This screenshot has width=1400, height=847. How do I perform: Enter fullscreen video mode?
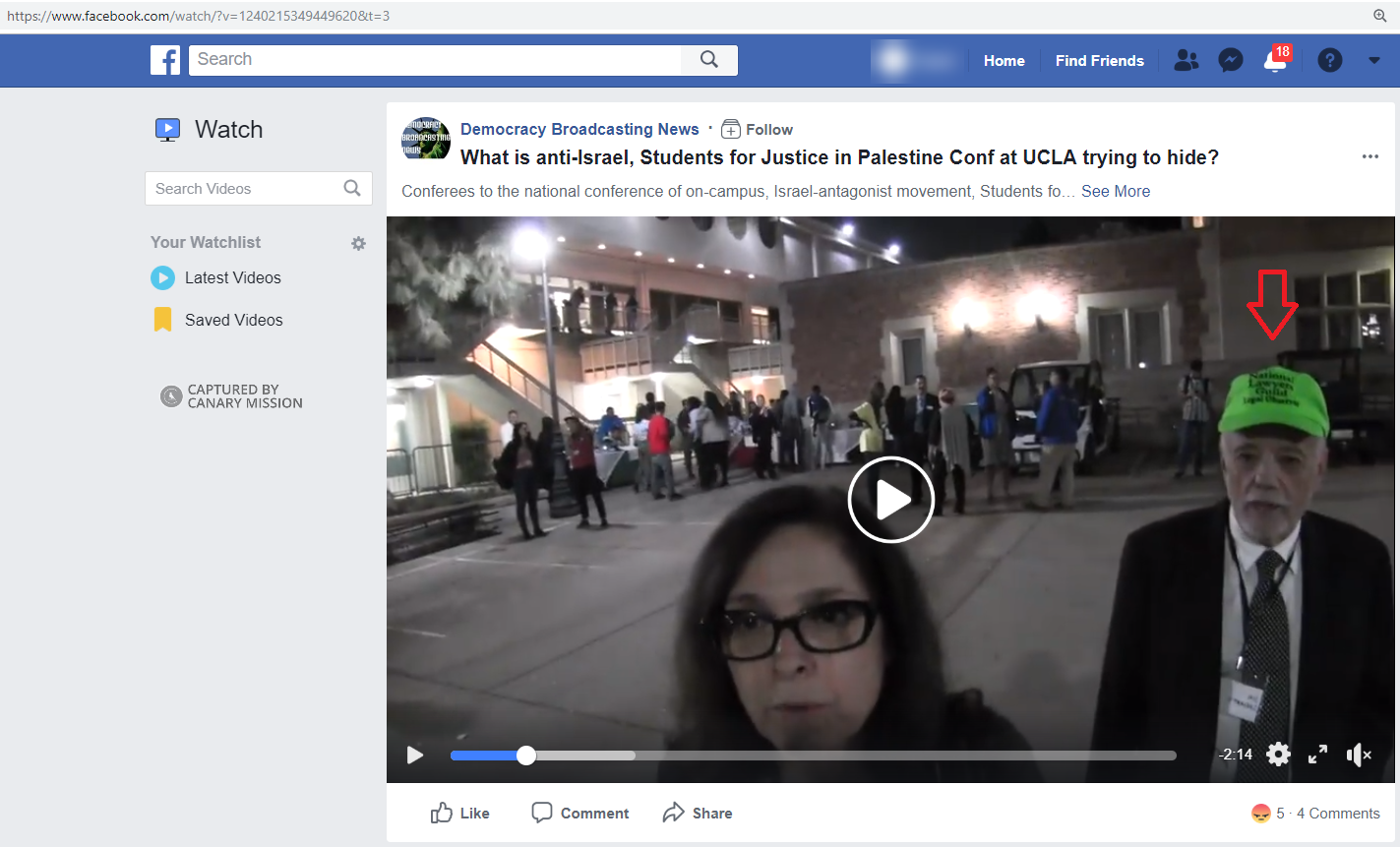point(1318,755)
